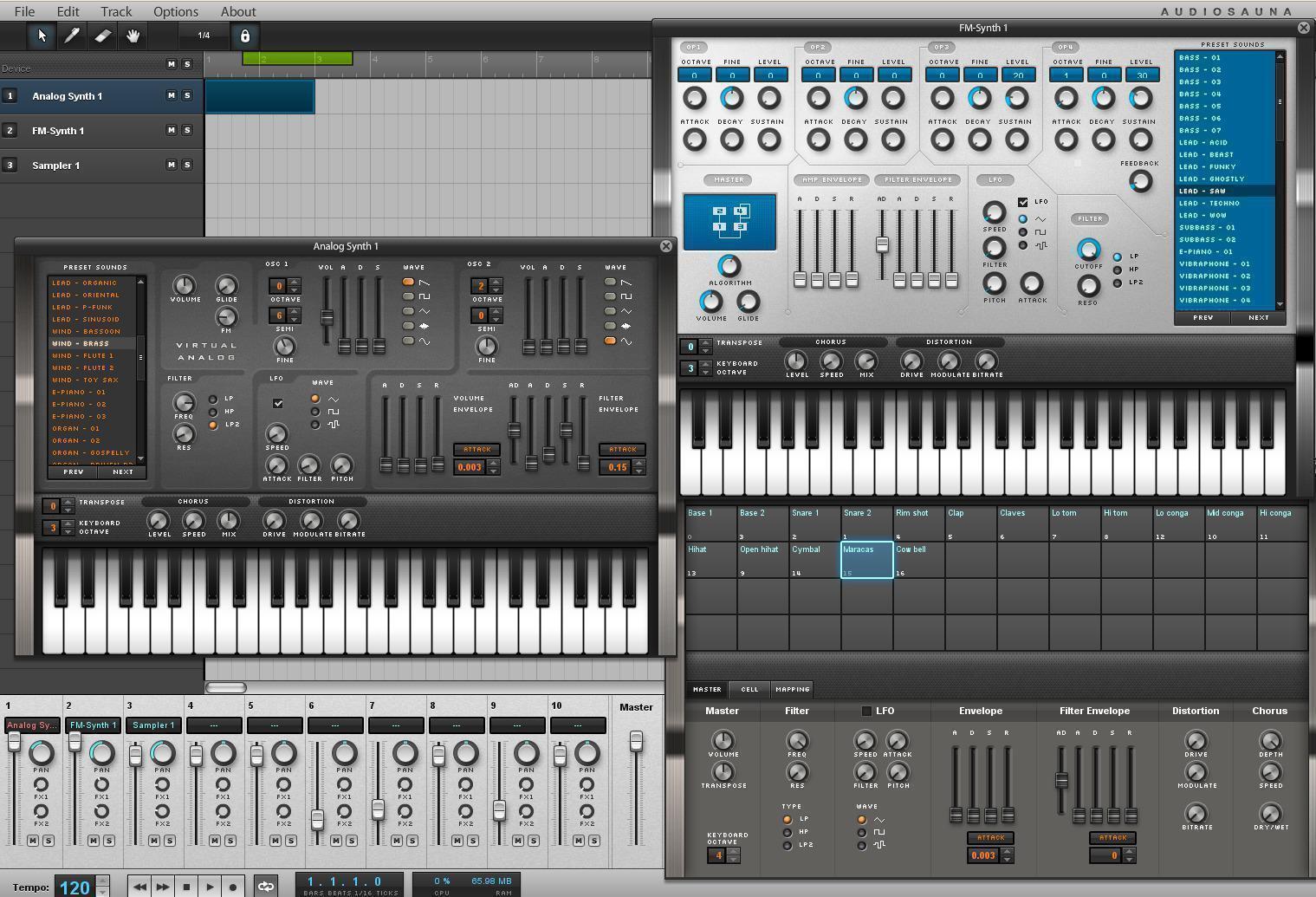Open Sampler Filter Envelope ATTACK selector
1316x897 pixels.
pos(1112,837)
